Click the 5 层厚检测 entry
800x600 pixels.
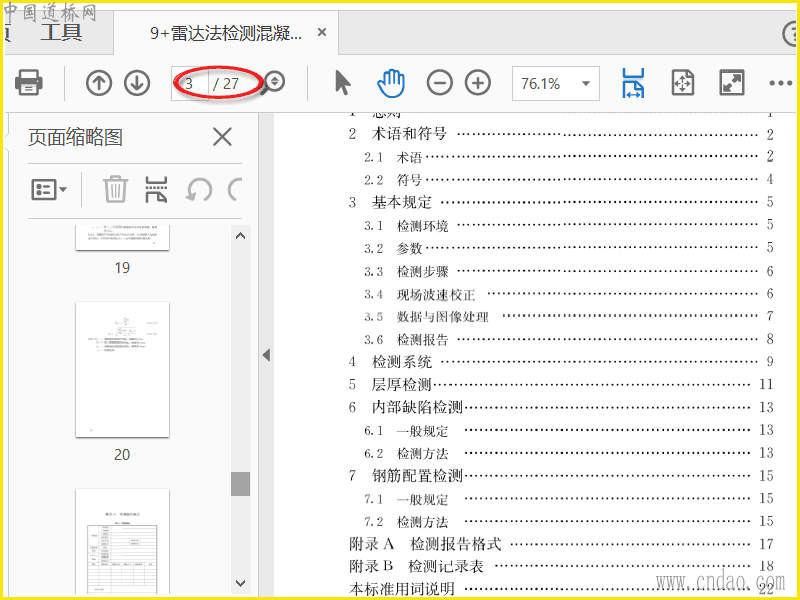pyautogui.click(x=561, y=384)
